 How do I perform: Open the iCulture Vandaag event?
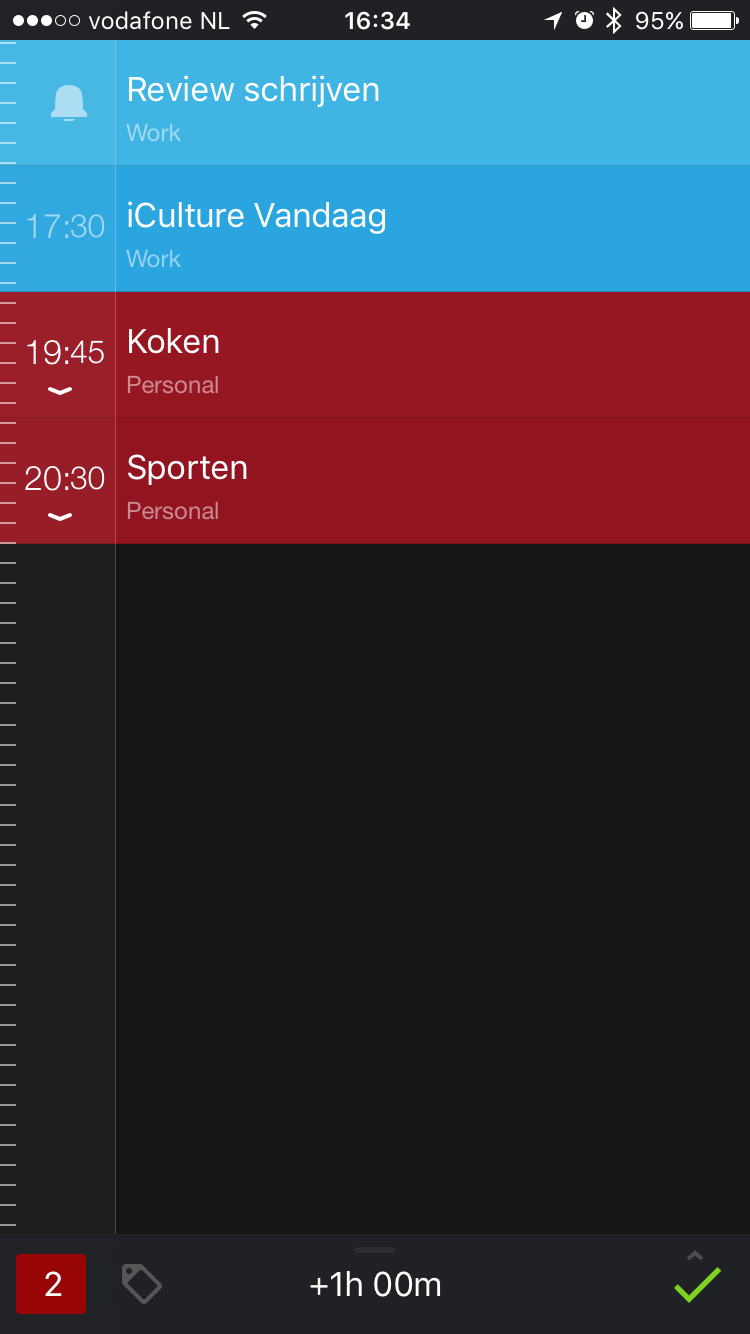432,229
